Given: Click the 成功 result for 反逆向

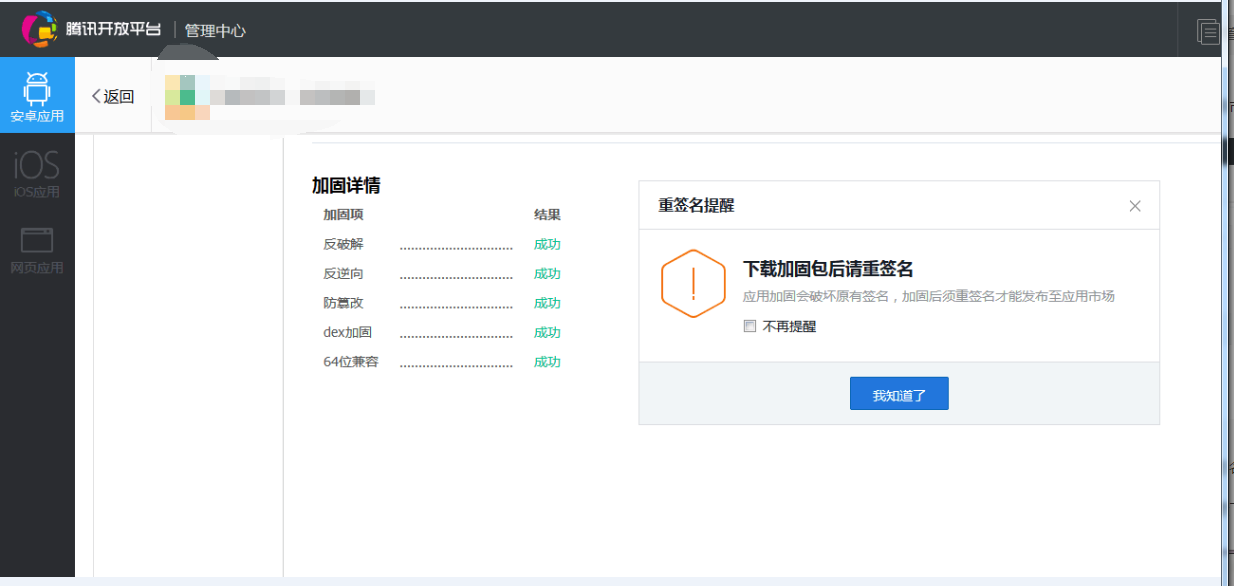Looking at the screenshot, I should [547, 274].
